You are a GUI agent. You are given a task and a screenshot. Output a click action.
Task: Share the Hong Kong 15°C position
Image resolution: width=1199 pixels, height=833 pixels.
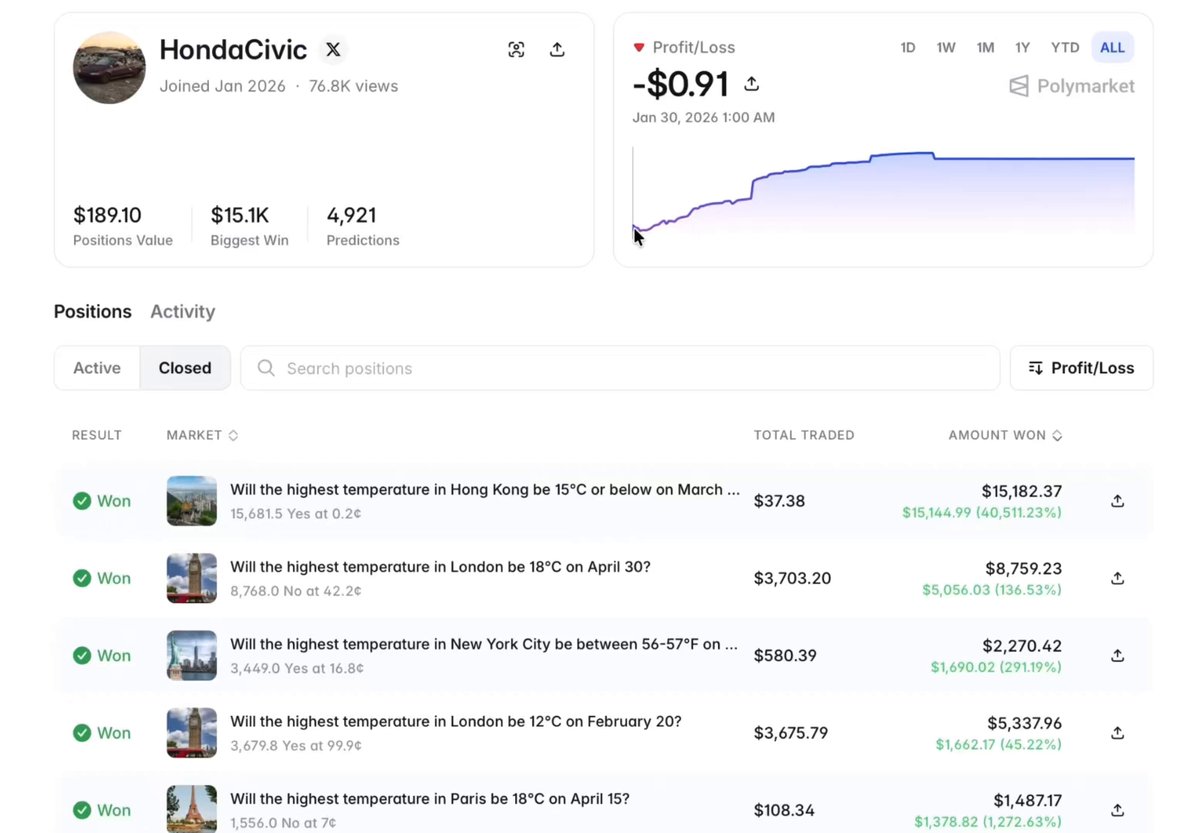click(1117, 501)
